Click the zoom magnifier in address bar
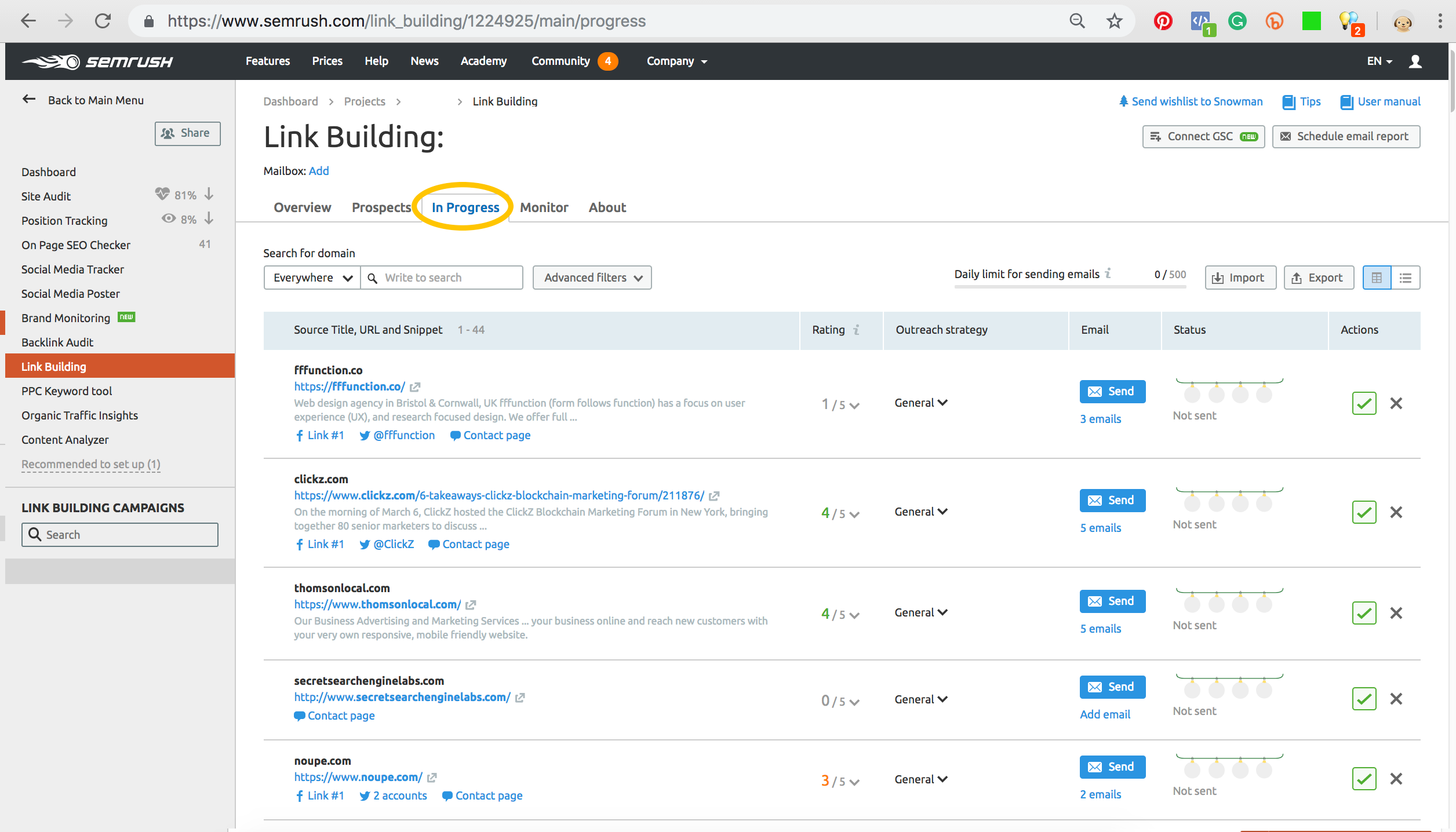The width and height of the screenshot is (1456, 832). click(1077, 21)
